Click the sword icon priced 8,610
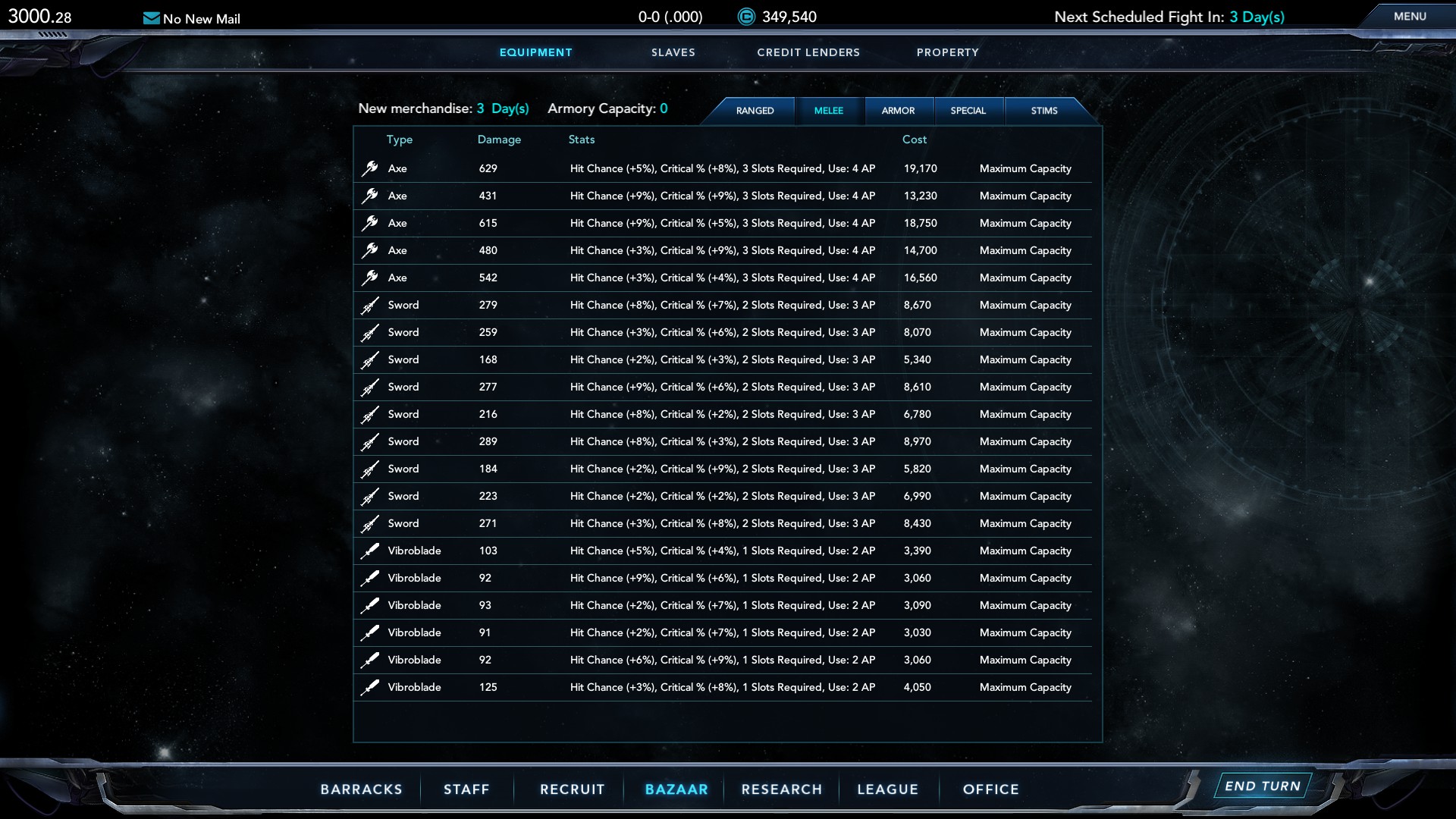1456x819 pixels. point(369,387)
